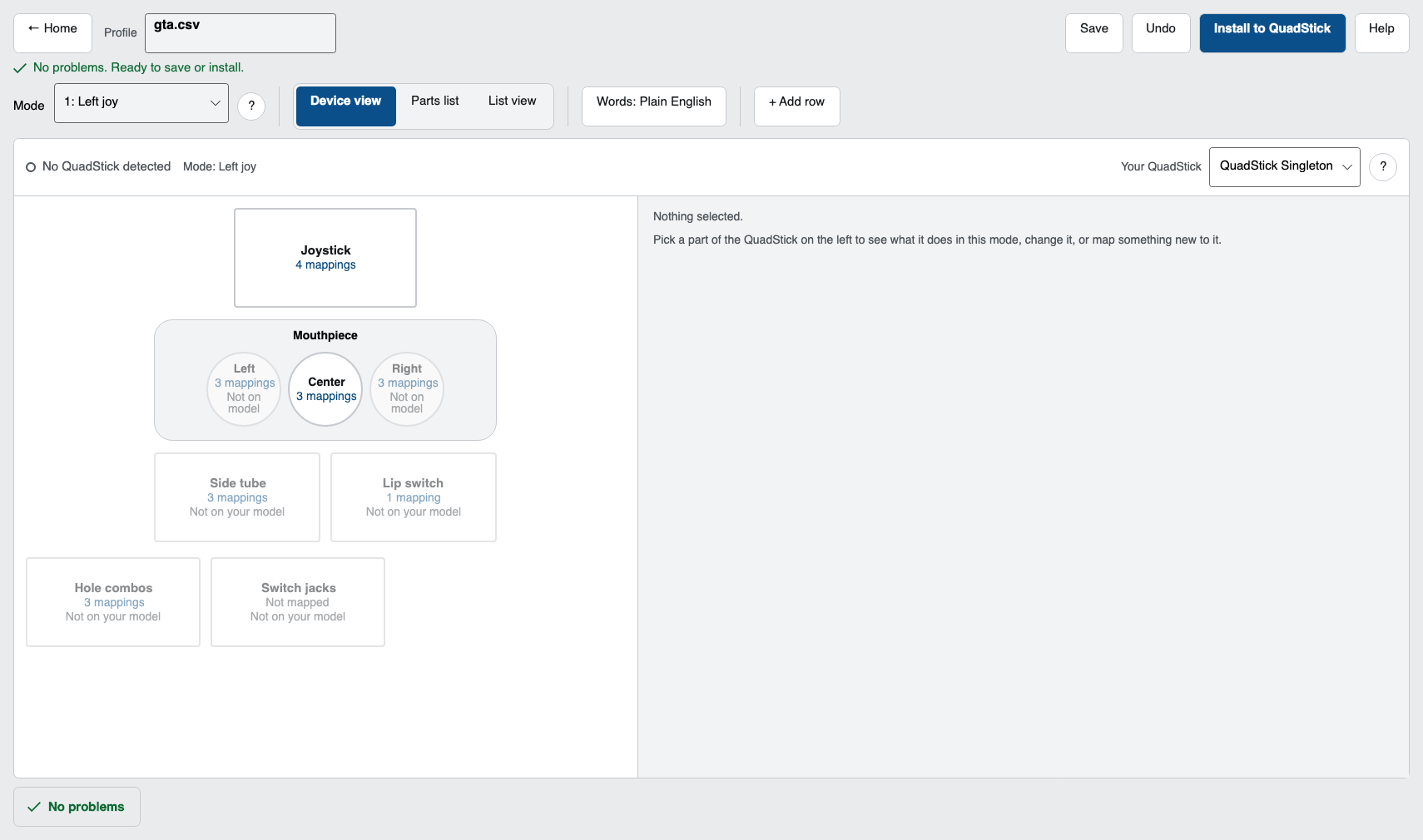Save the current profile
1423x840 pixels.
click(1094, 33)
